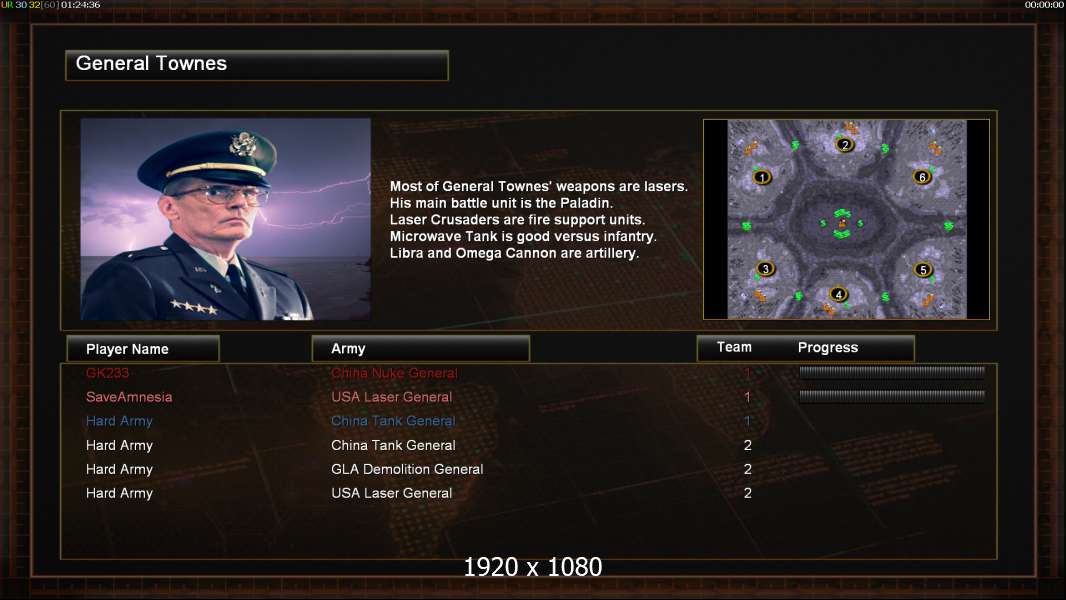Click start position 6 marker on map
This screenshot has width=1066, height=600.
click(x=922, y=177)
